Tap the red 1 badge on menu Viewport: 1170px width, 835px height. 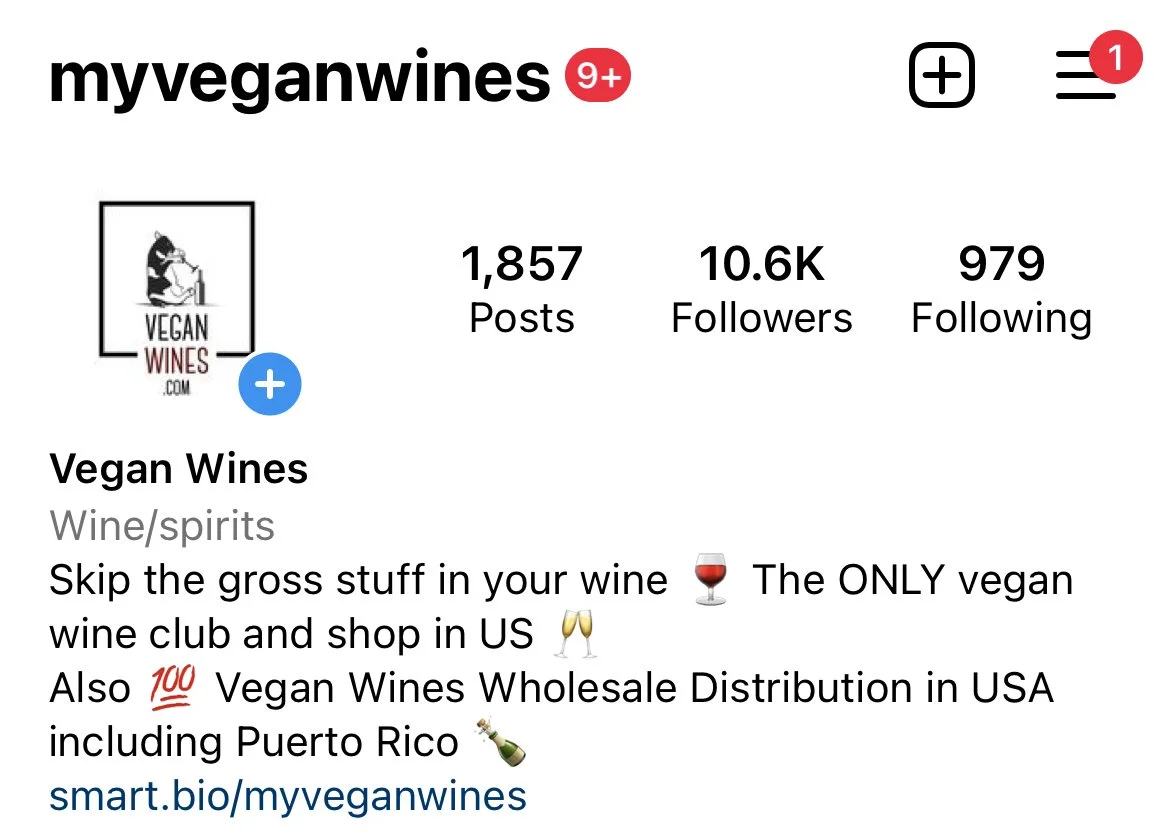tap(1116, 57)
